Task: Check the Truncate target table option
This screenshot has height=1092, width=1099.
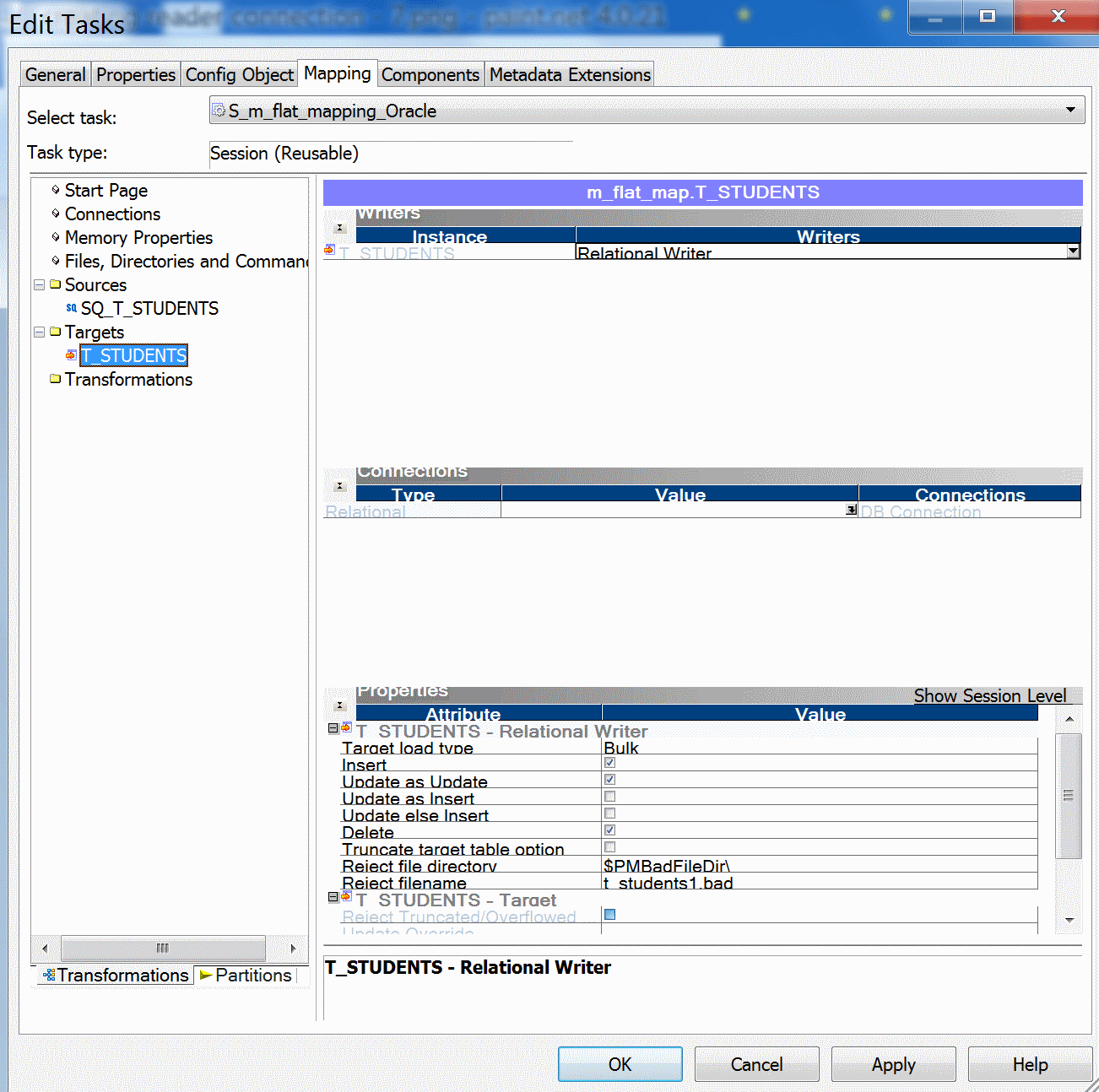Action: [x=609, y=846]
